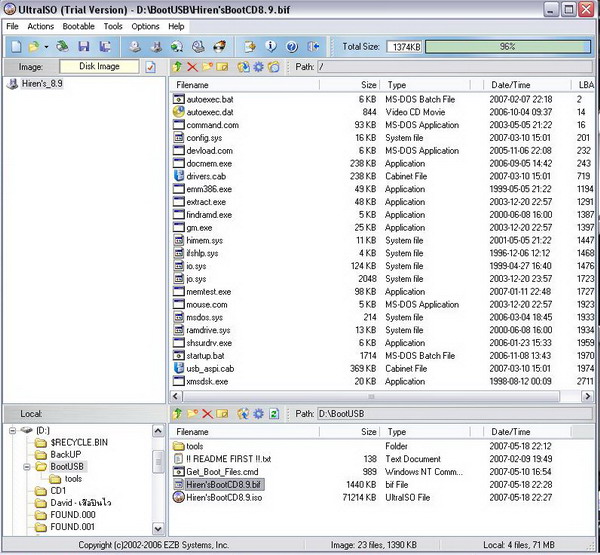This screenshot has width=600, height=555.
Task: Click the Total Size 1374KB field
Action: [x=404, y=47]
